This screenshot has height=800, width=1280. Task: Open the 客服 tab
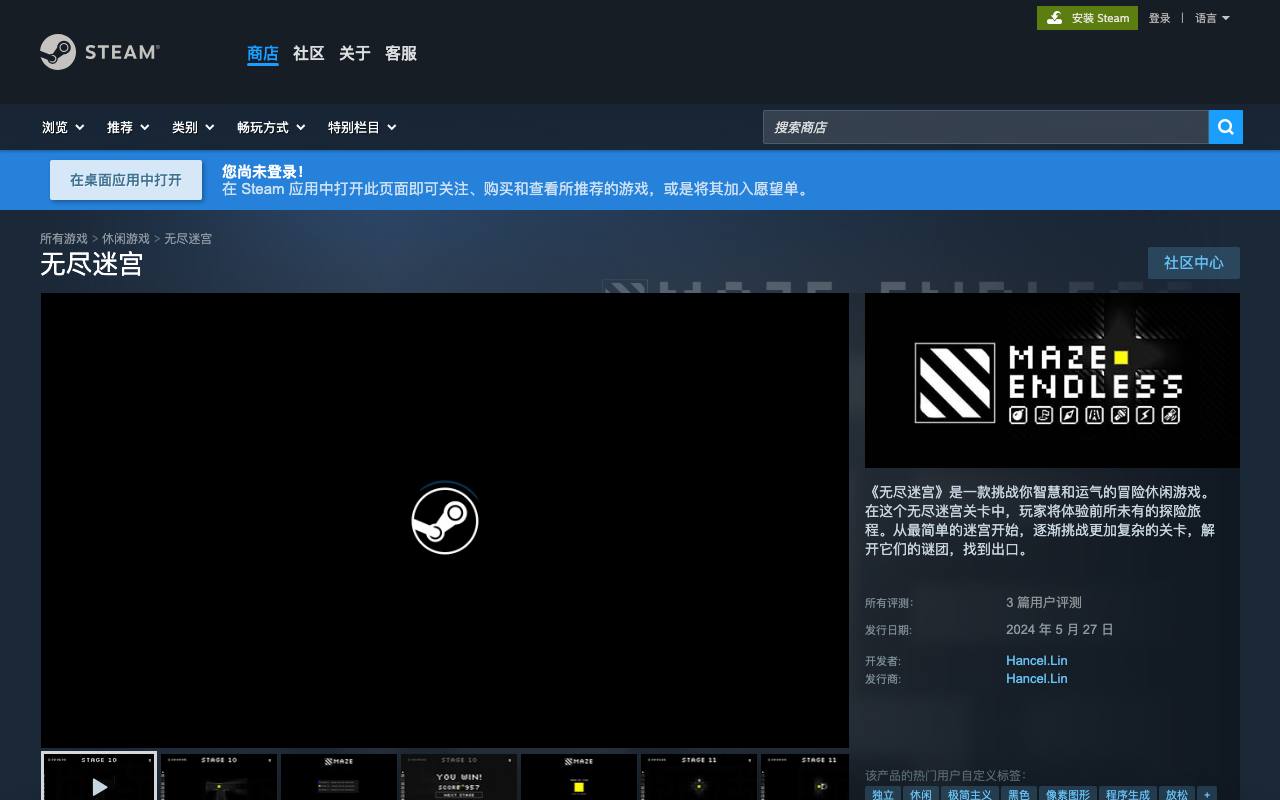[401, 54]
